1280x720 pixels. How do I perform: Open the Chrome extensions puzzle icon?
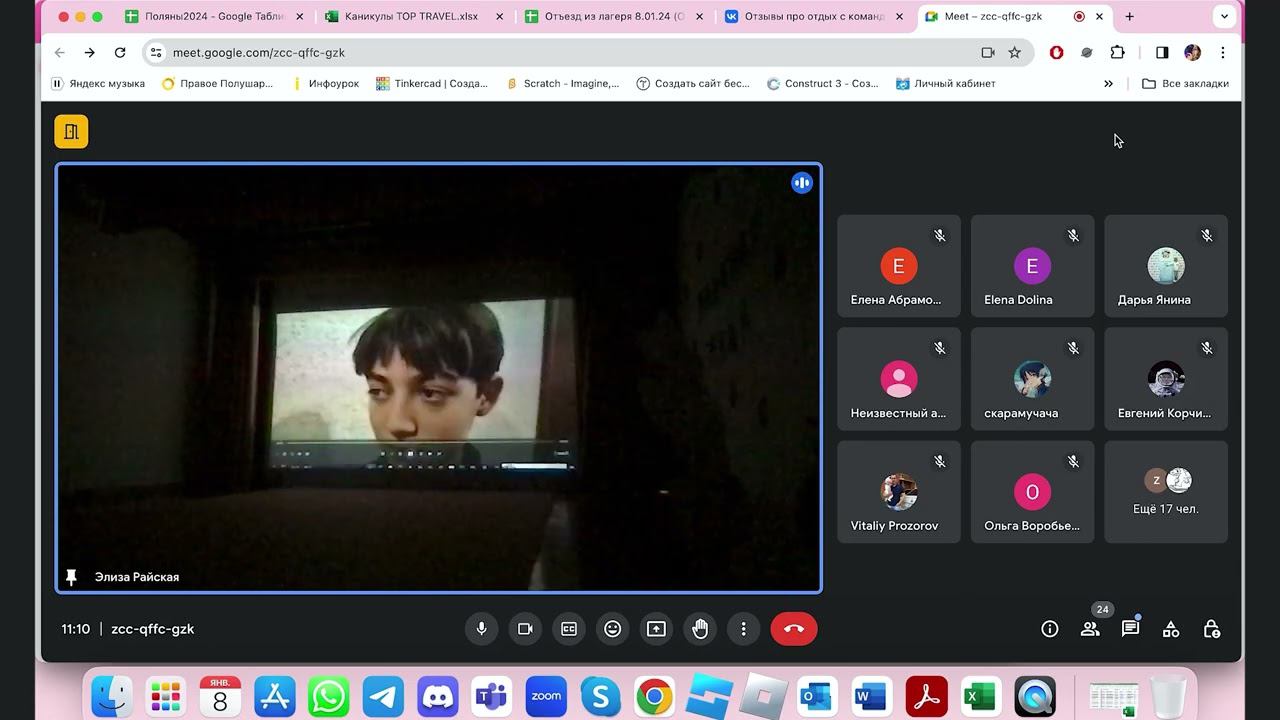click(x=1118, y=52)
